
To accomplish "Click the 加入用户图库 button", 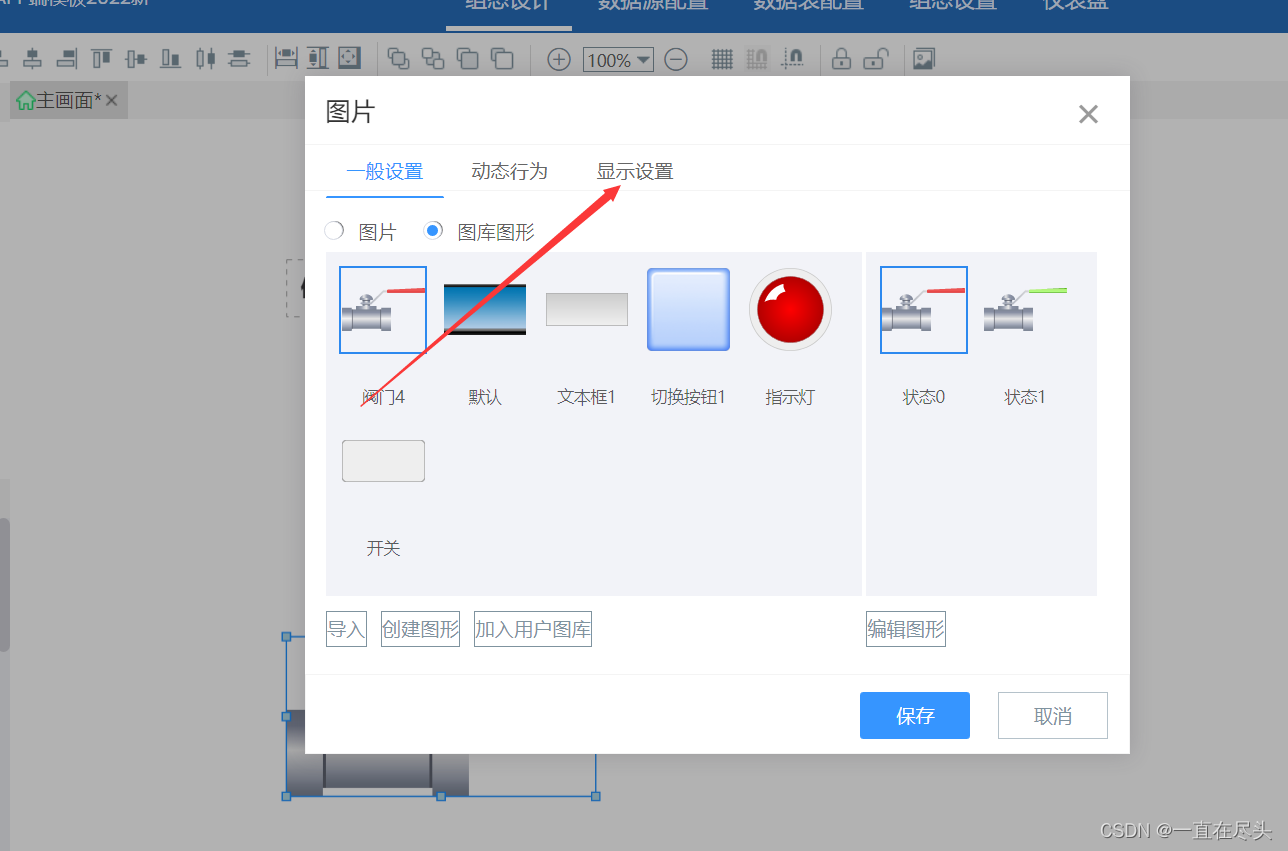I will coord(532,628).
